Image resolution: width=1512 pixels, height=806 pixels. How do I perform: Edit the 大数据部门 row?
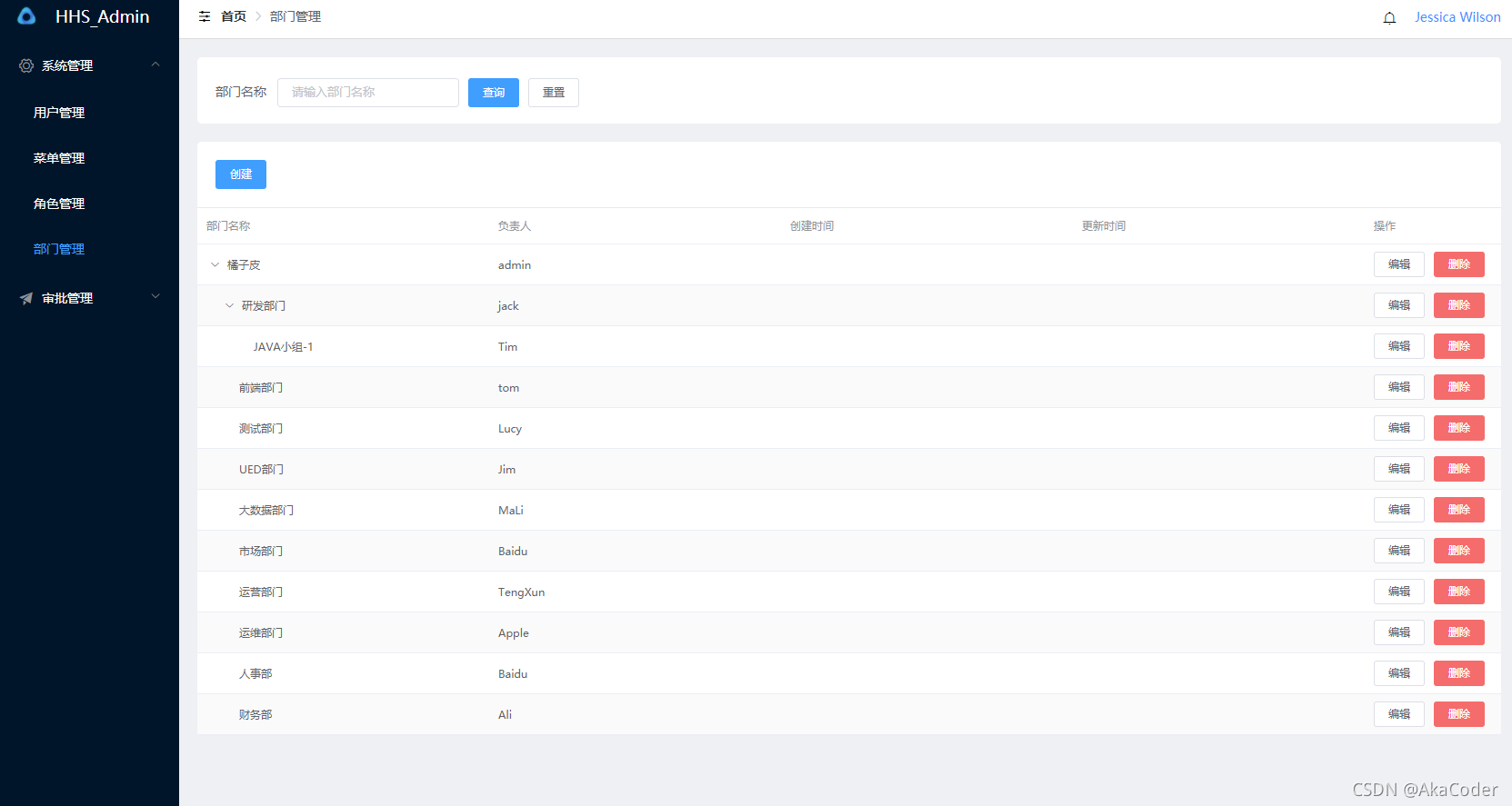tap(1399, 510)
